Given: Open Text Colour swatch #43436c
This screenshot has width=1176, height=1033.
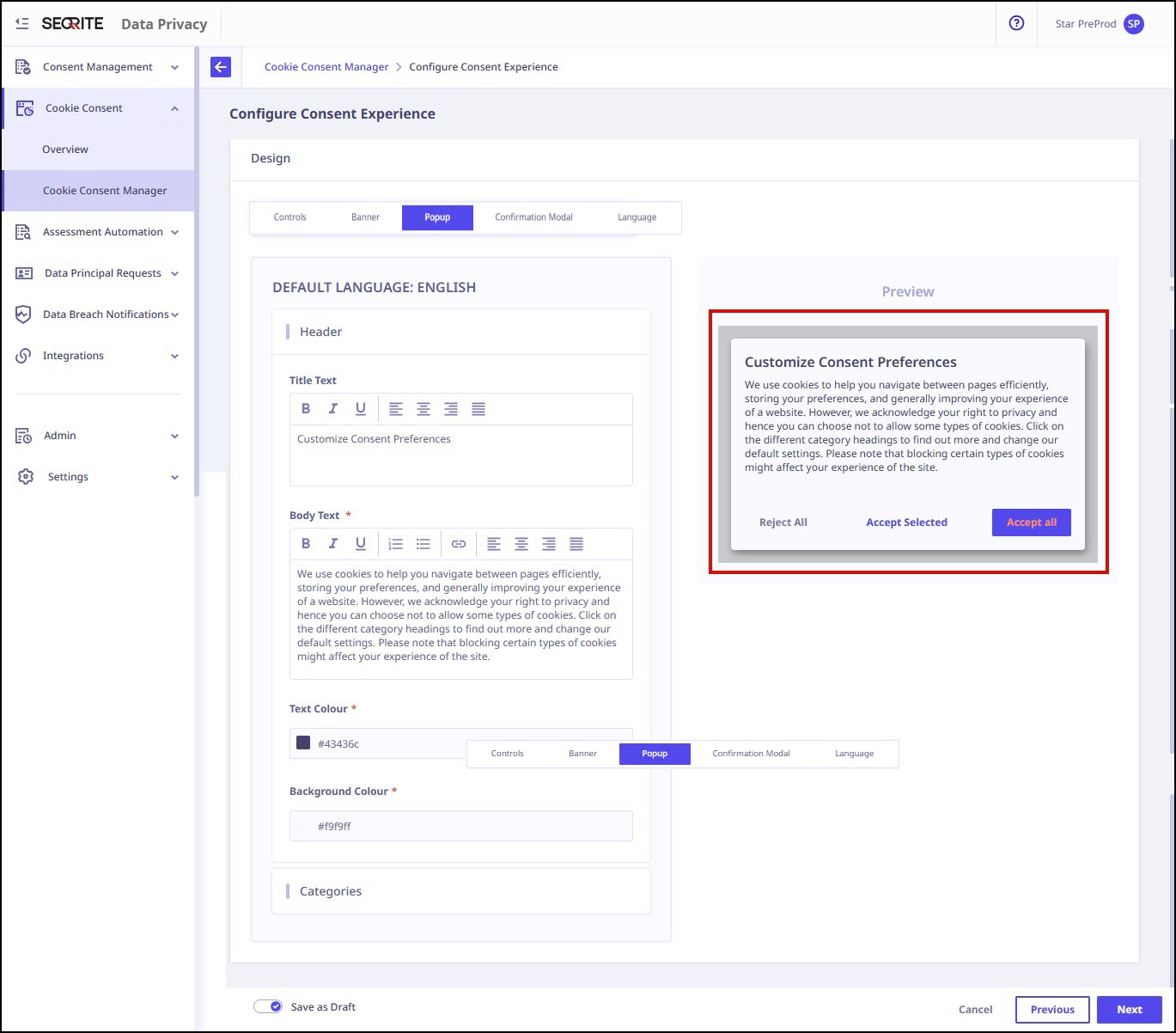Looking at the screenshot, I should point(303,743).
